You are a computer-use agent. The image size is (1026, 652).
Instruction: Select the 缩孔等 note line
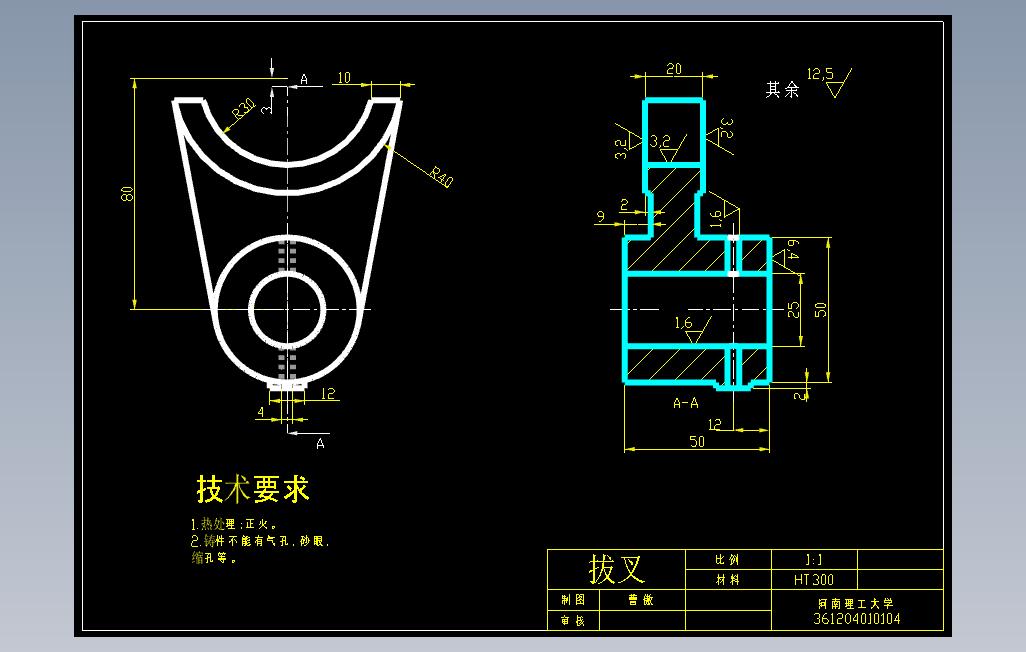215,558
